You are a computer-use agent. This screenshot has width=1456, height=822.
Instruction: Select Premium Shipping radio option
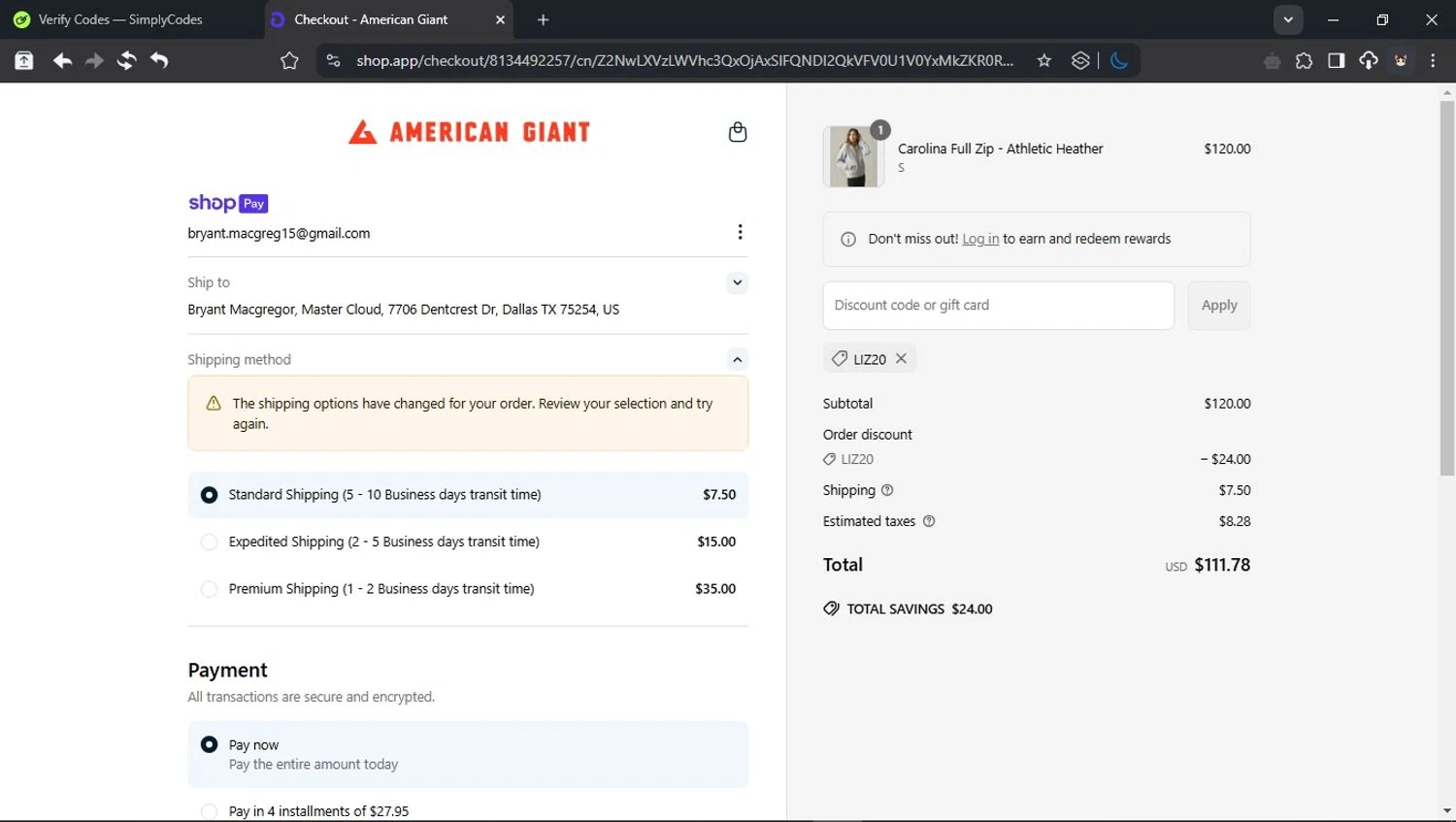[209, 589]
